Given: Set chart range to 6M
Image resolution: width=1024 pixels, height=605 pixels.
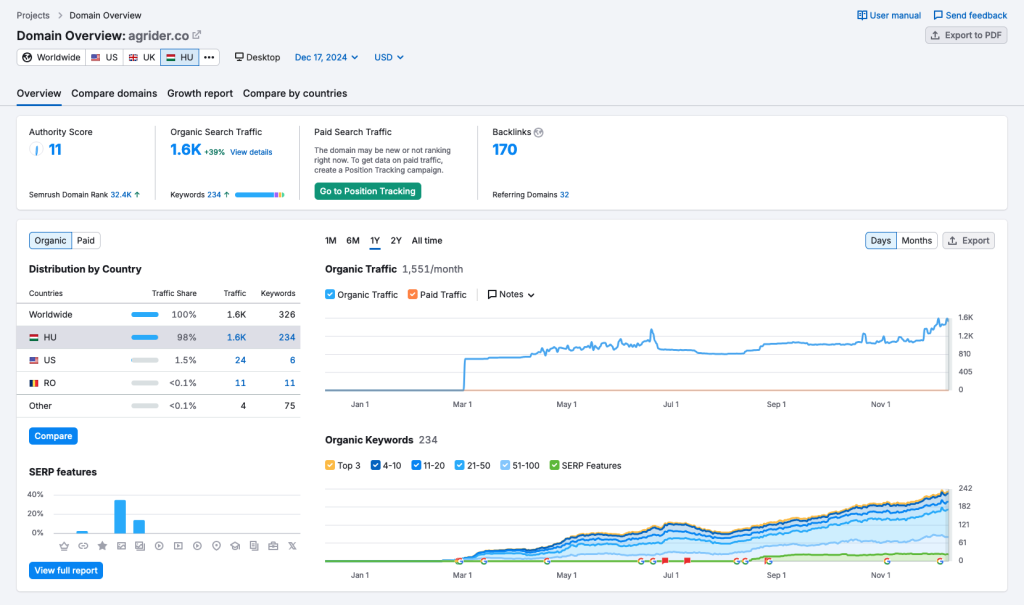Looking at the screenshot, I should [x=353, y=240].
